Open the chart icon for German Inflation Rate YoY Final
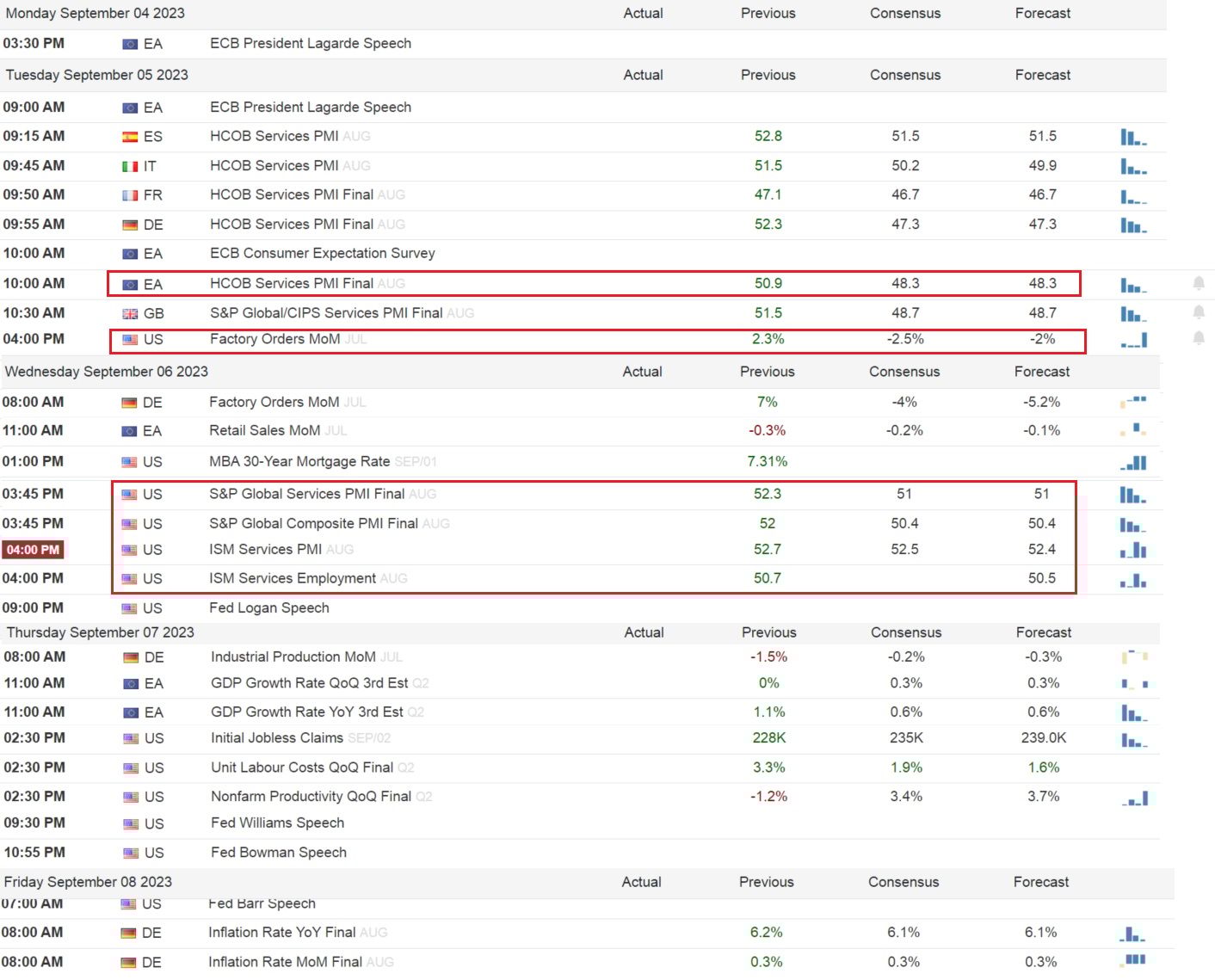Viewport: 1215px width, 980px height. tap(1132, 934)
